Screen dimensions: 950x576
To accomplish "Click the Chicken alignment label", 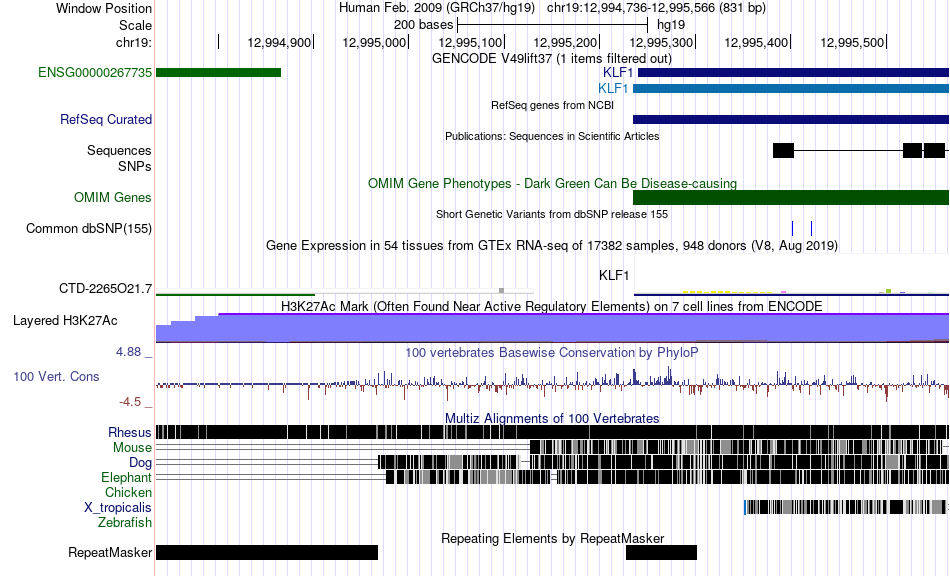I will pos(128,492).
